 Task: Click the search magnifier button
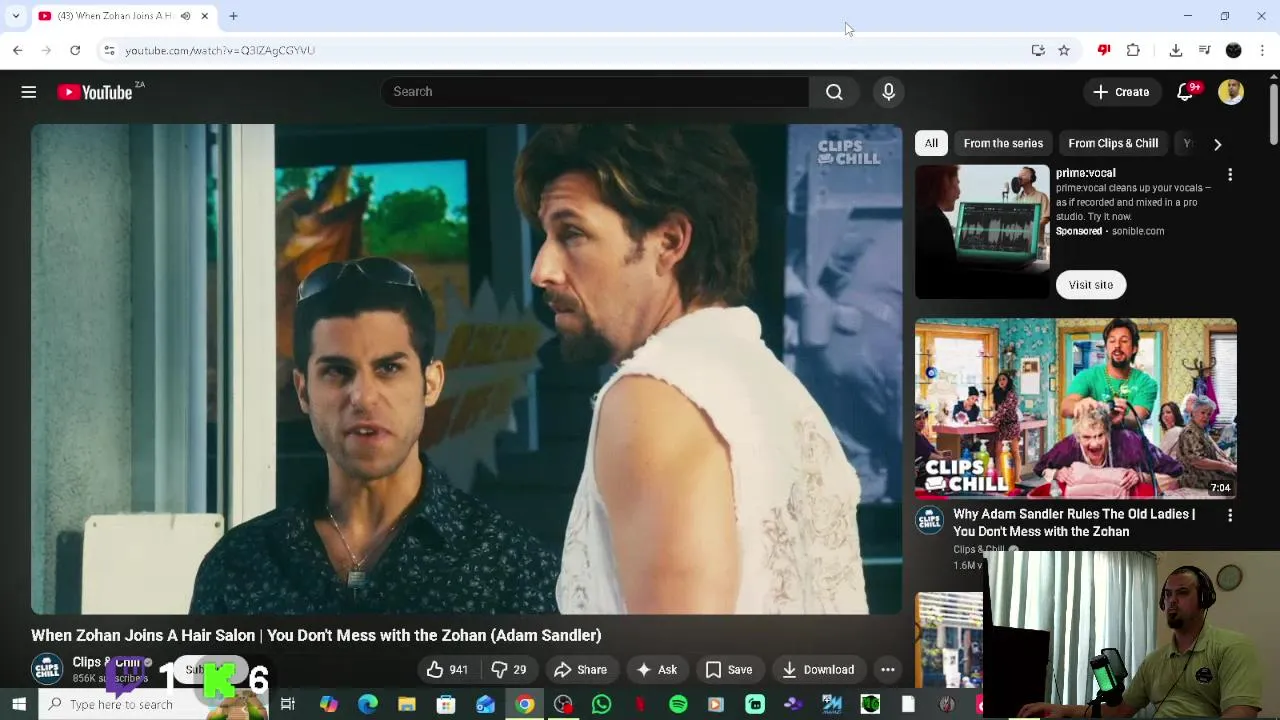834,92
